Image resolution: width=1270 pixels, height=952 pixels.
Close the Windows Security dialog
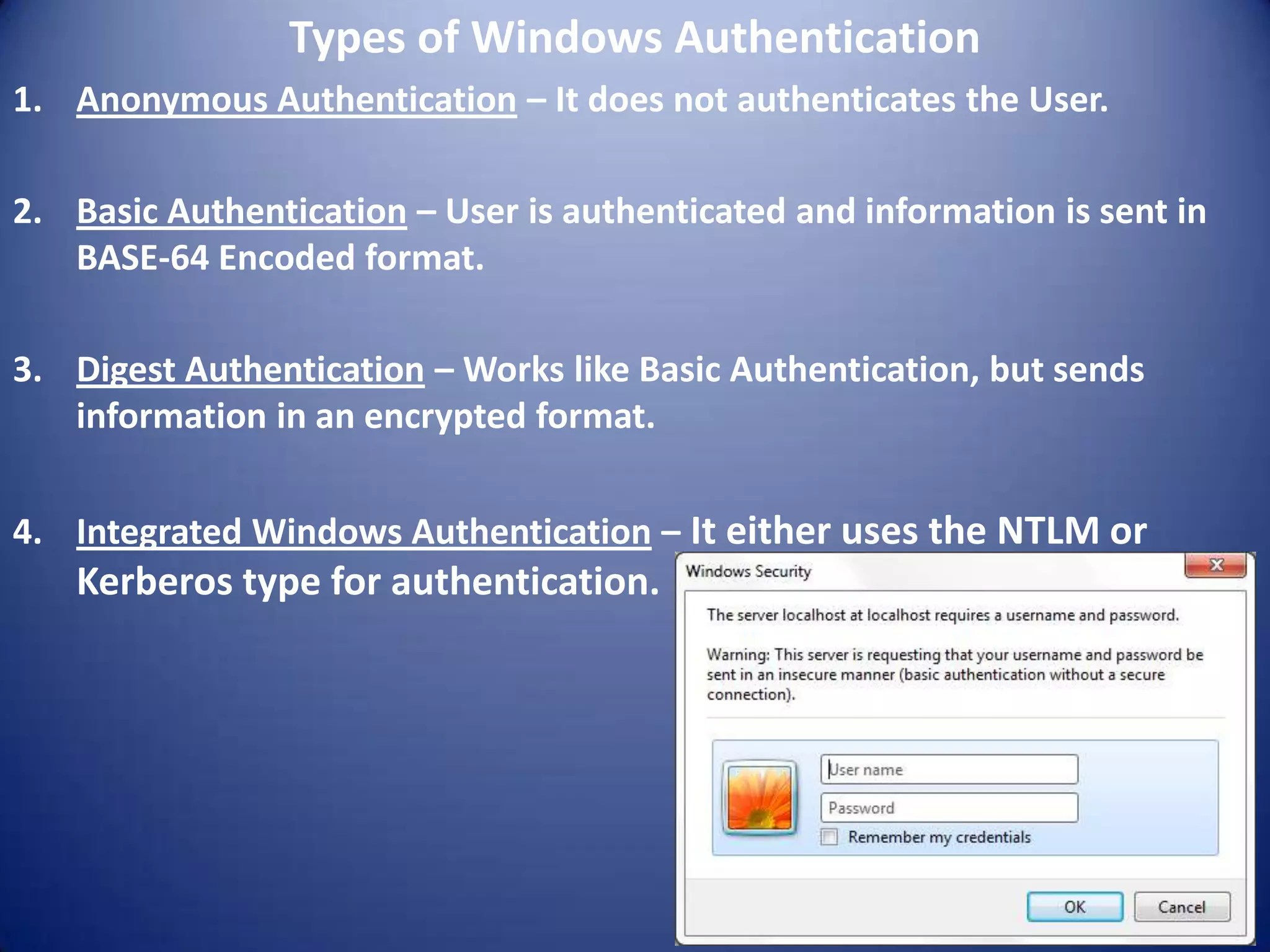tap(1215, 565)
